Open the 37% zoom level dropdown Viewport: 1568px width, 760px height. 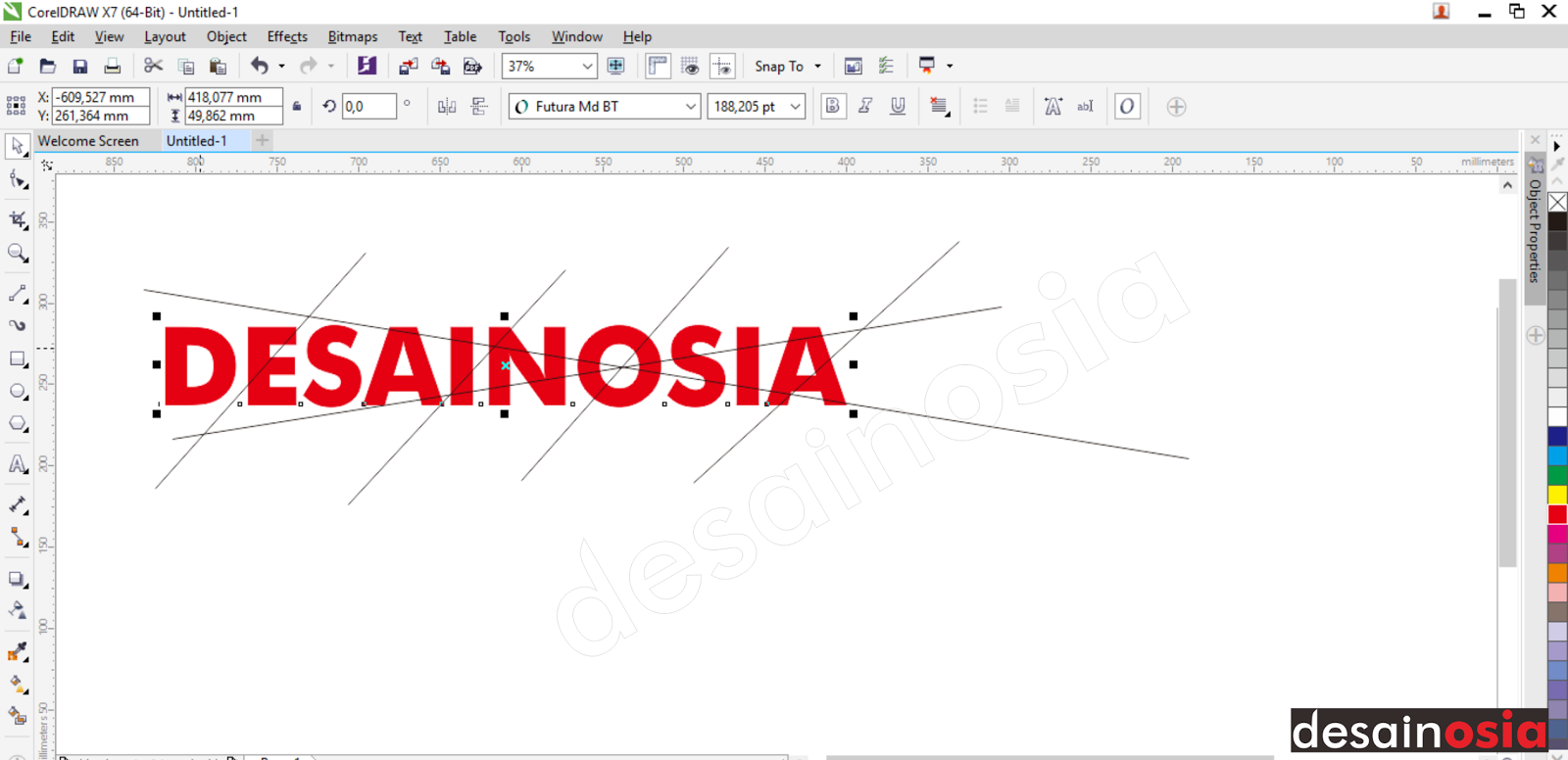588,66
